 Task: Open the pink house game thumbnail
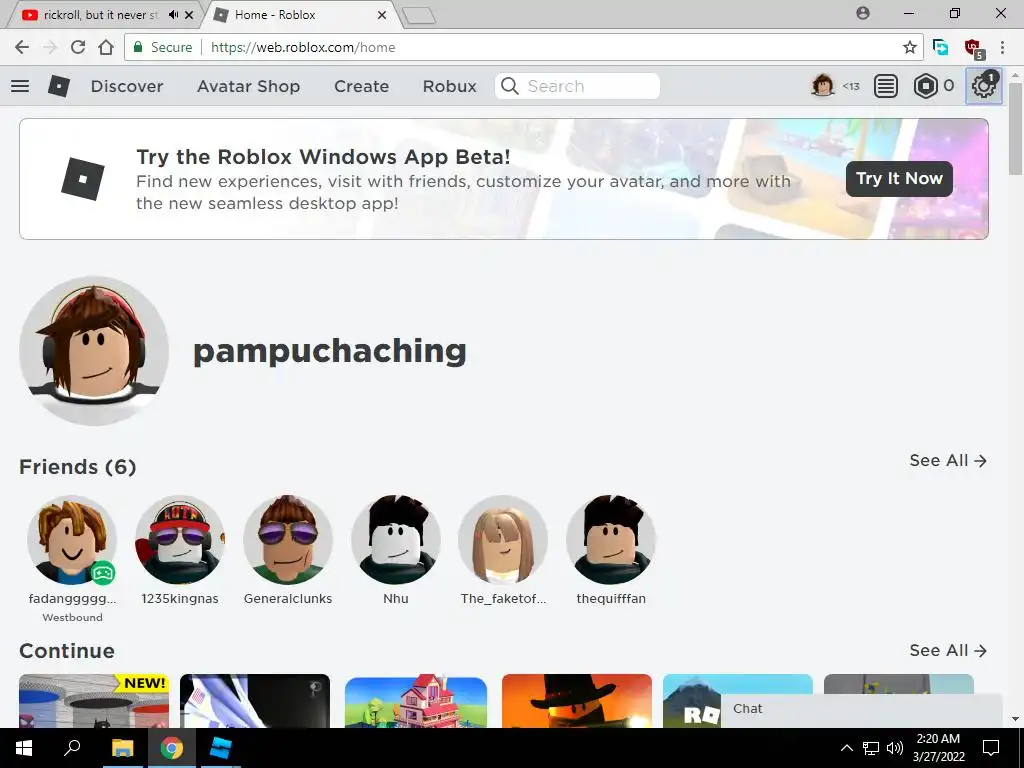point(415,701)
